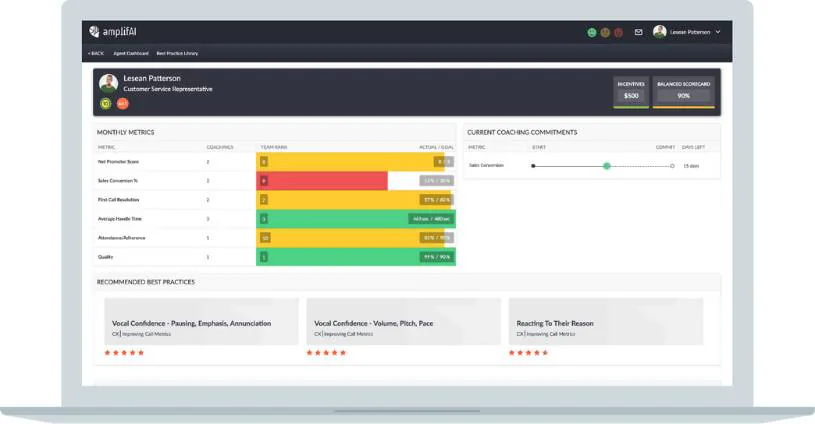Click the yellow Net Promoter Score bar
The height and width of the screenshot is (424, 815).
tap(350, 162)
